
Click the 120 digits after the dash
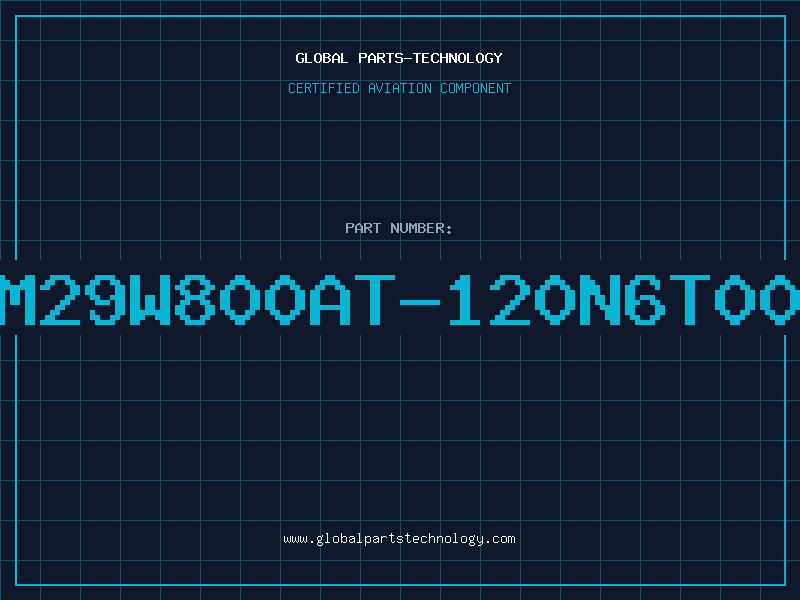point(510,300)
